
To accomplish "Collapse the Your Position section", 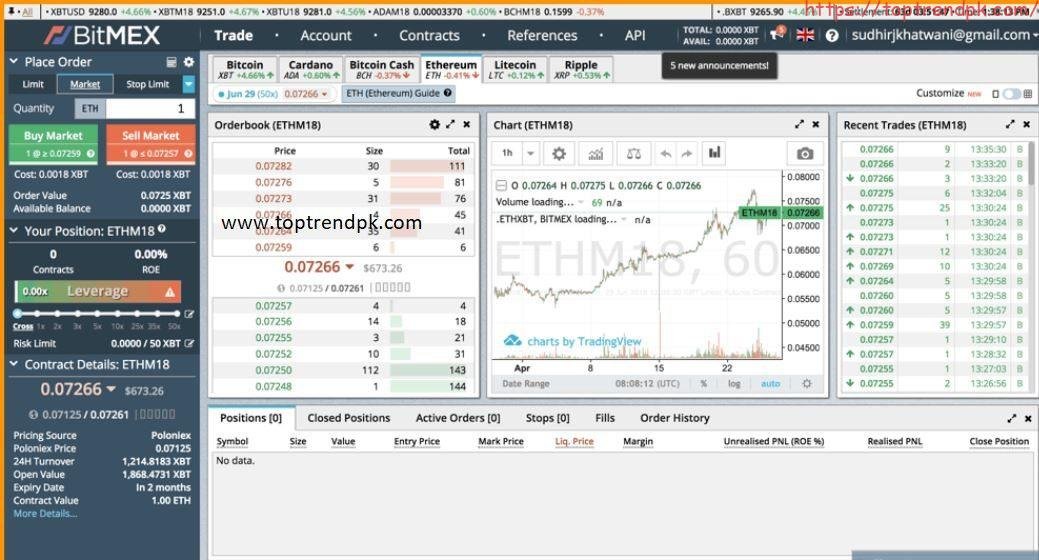I will click(x=13, y=231).
